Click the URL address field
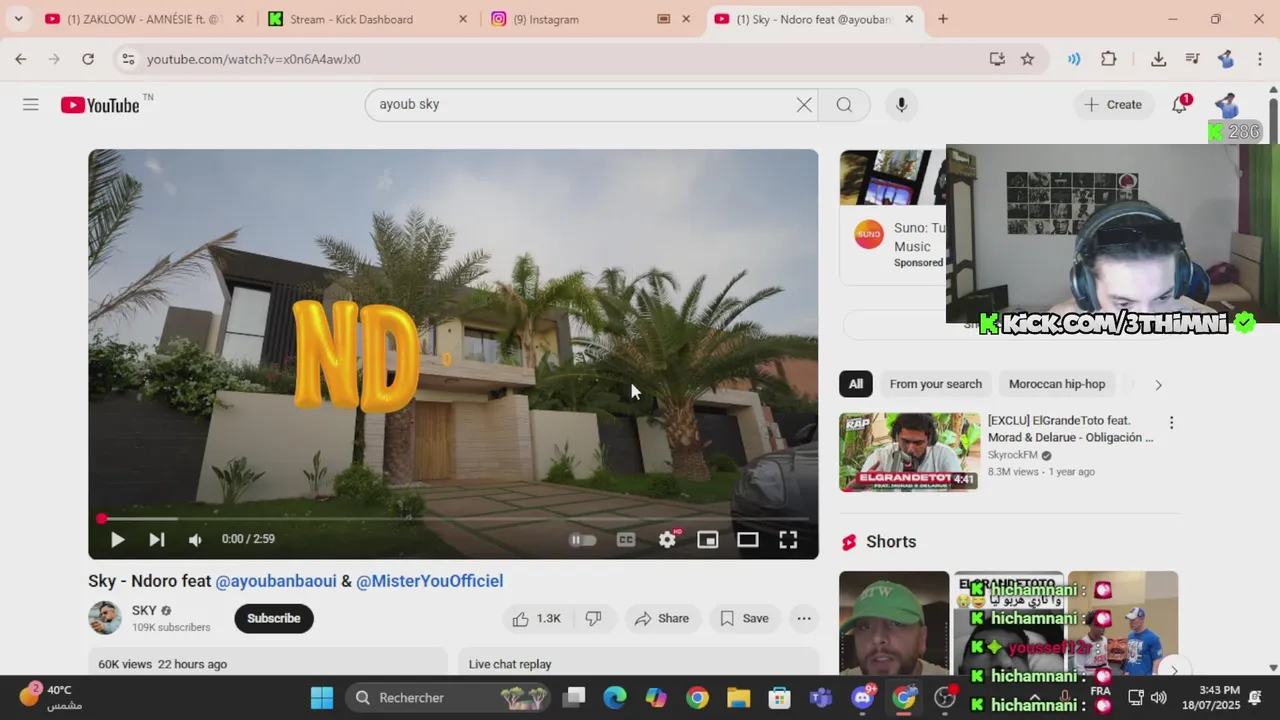Viewport: 1280px width, 720px height. [x=560, y=59]
